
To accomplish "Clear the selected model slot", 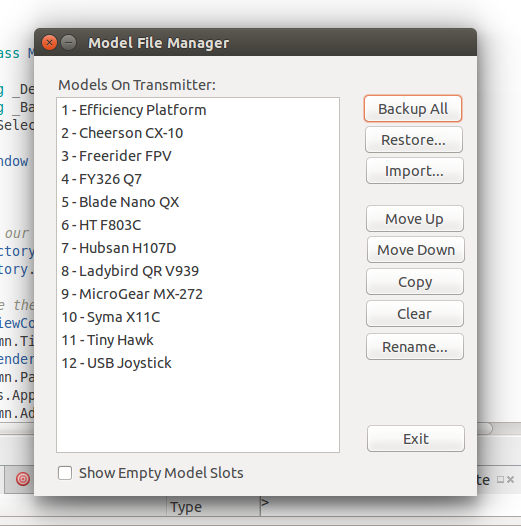I will click(415, 314).
